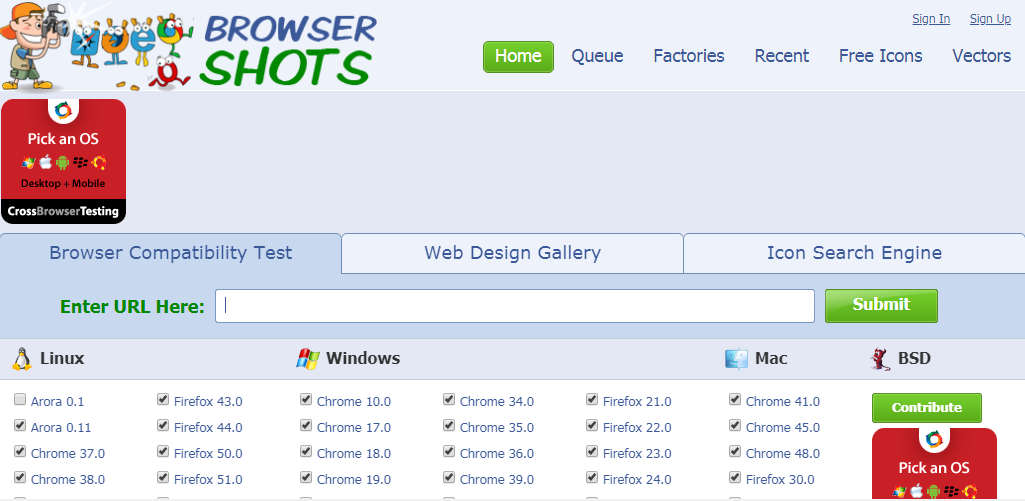Screen dimensions: 1025x501
Task: Open the Vectors page
Action: pyautogui.click(x=982, y=56)
